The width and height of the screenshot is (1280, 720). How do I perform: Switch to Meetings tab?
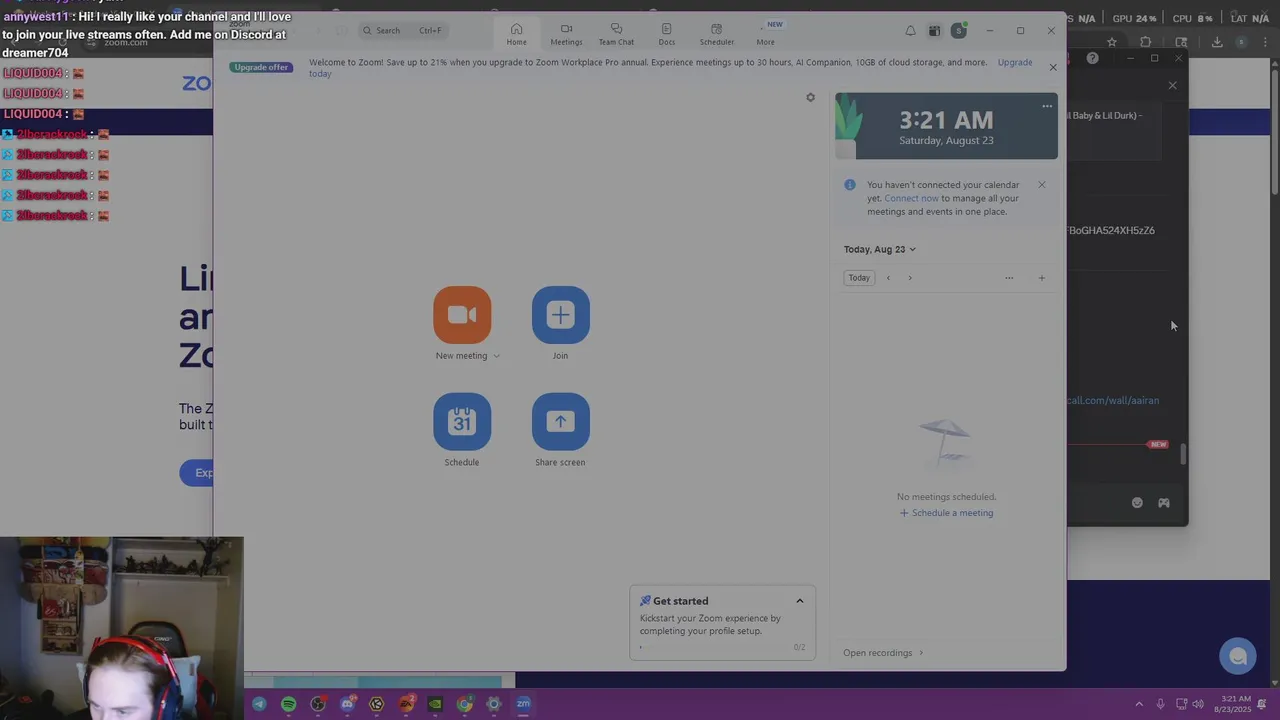[x=566, y=34]
